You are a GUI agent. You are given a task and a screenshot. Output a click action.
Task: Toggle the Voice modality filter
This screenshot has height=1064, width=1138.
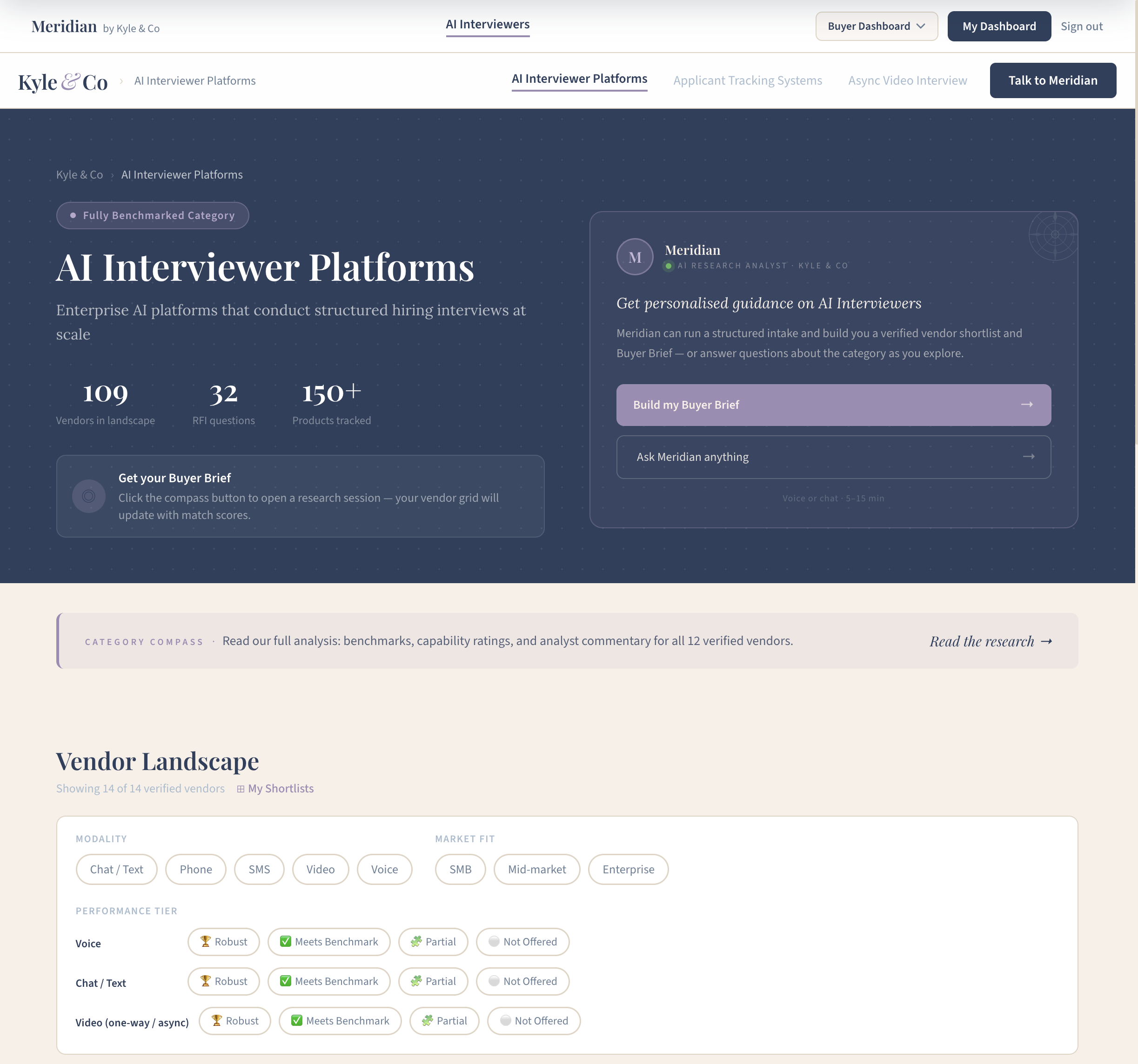click(x=385, y=869)
